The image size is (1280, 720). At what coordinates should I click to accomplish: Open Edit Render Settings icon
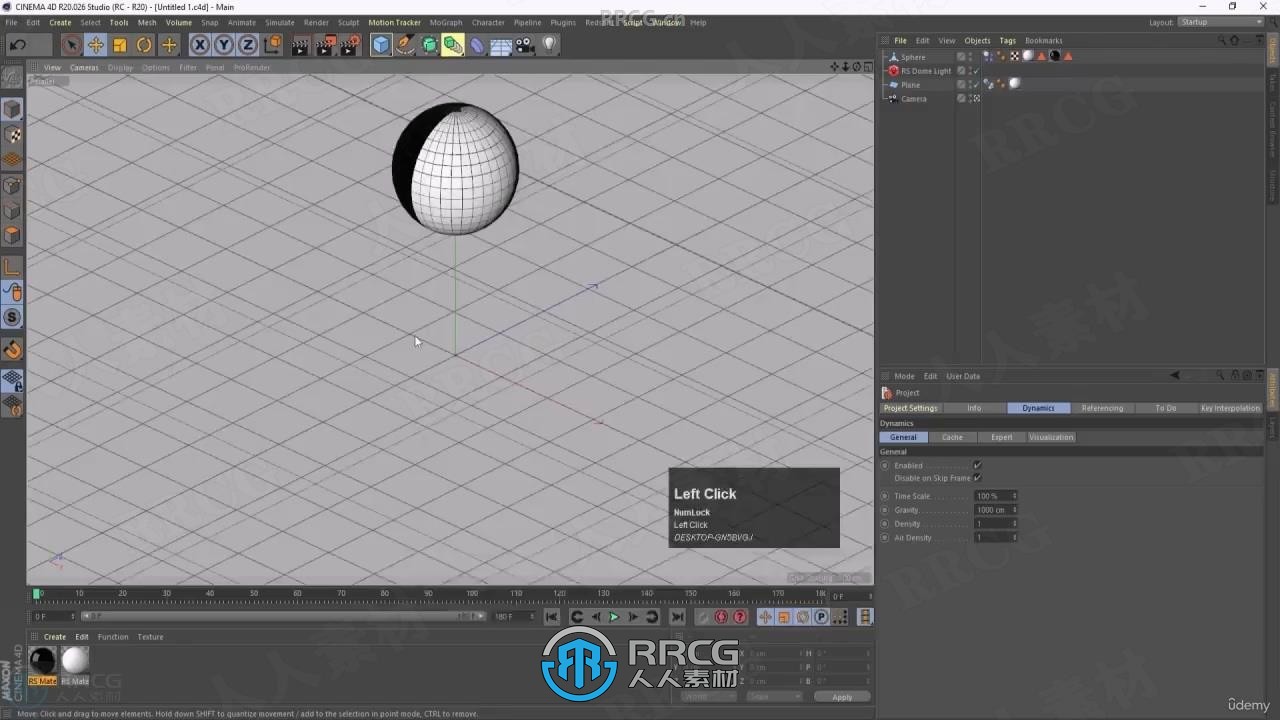coord(350,44)
